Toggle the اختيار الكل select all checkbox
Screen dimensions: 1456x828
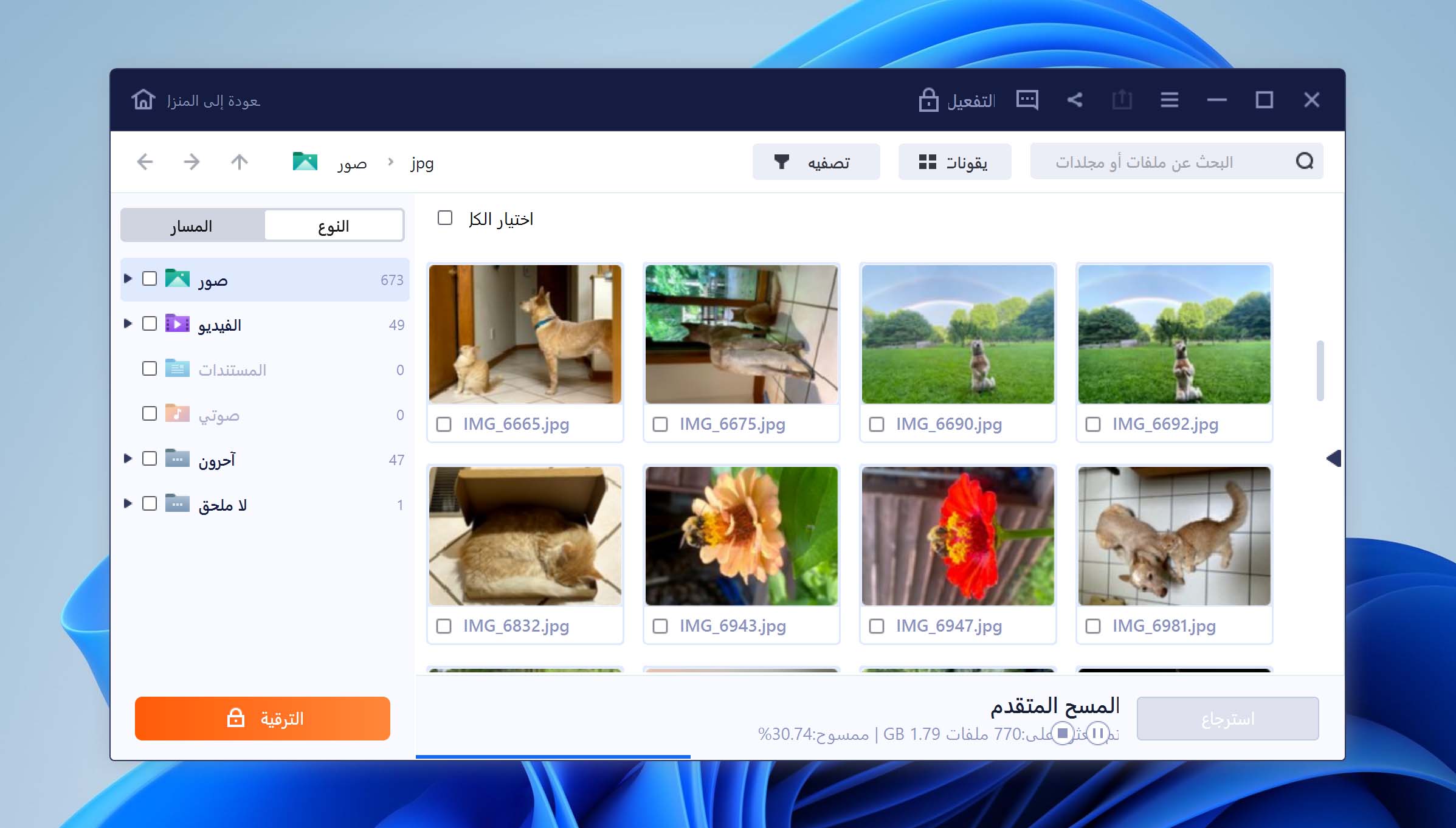click(x=445, y=218)
